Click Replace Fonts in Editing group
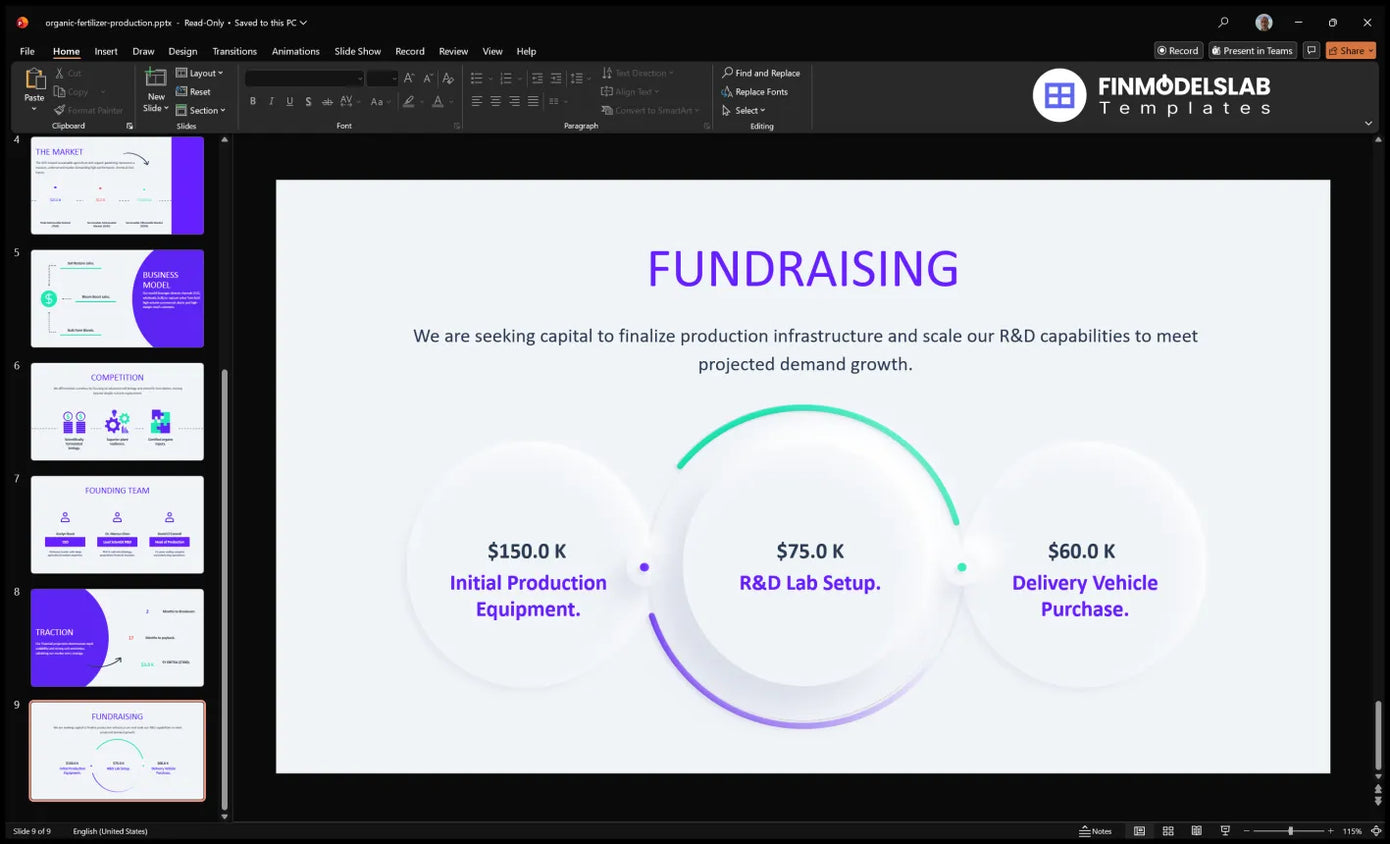 coord(755,92)
